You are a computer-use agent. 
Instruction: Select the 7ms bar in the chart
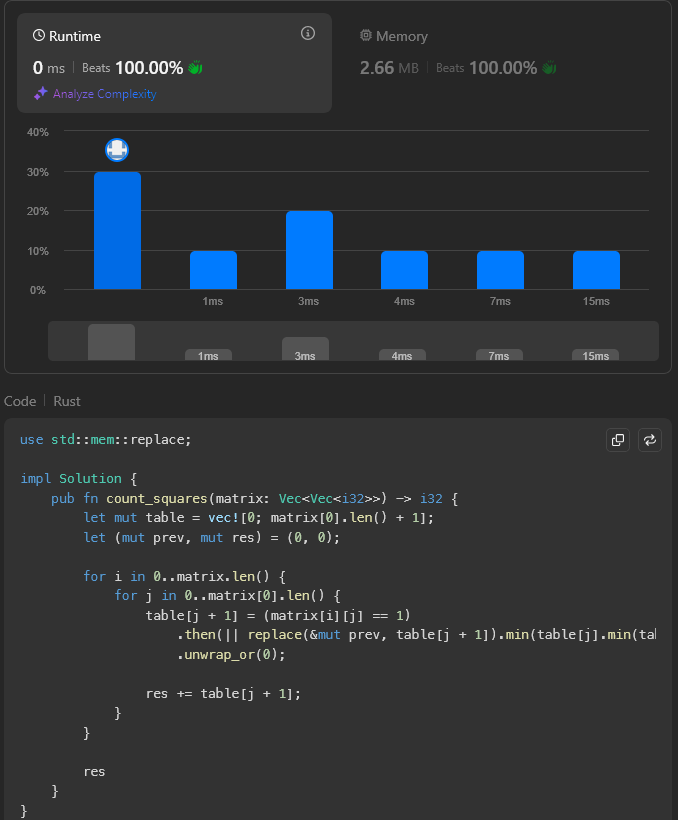coord(500,270)
